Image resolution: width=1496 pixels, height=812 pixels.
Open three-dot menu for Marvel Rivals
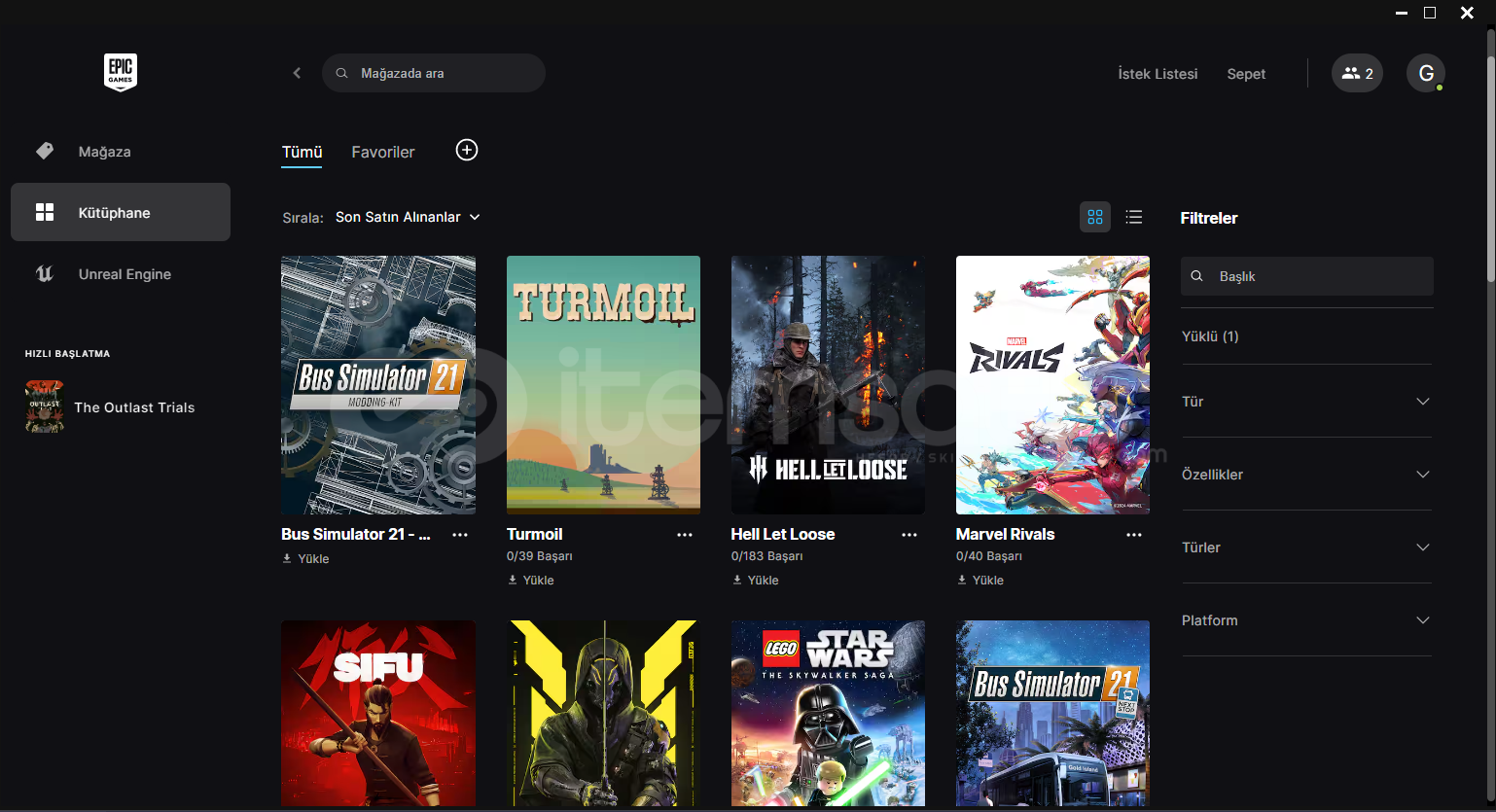point(1134,535)
